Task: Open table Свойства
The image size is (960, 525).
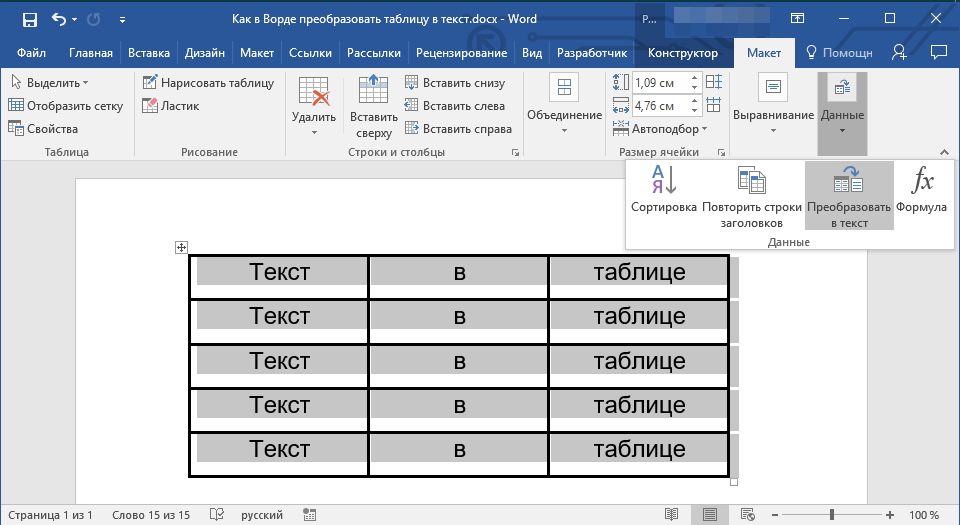Action: pyautogui.click(x=43, y=129)
